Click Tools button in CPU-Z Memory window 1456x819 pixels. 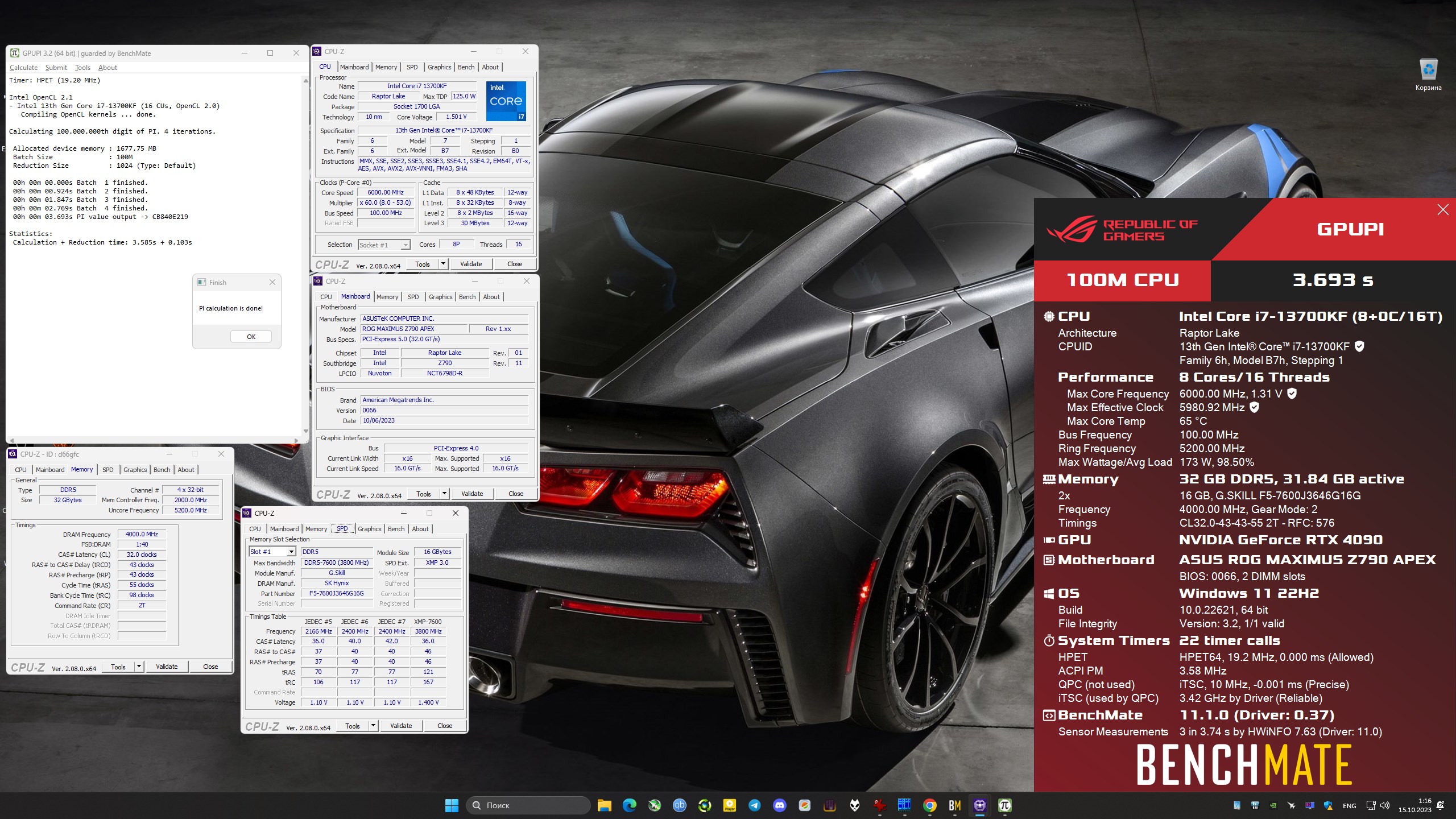[118, 667]
